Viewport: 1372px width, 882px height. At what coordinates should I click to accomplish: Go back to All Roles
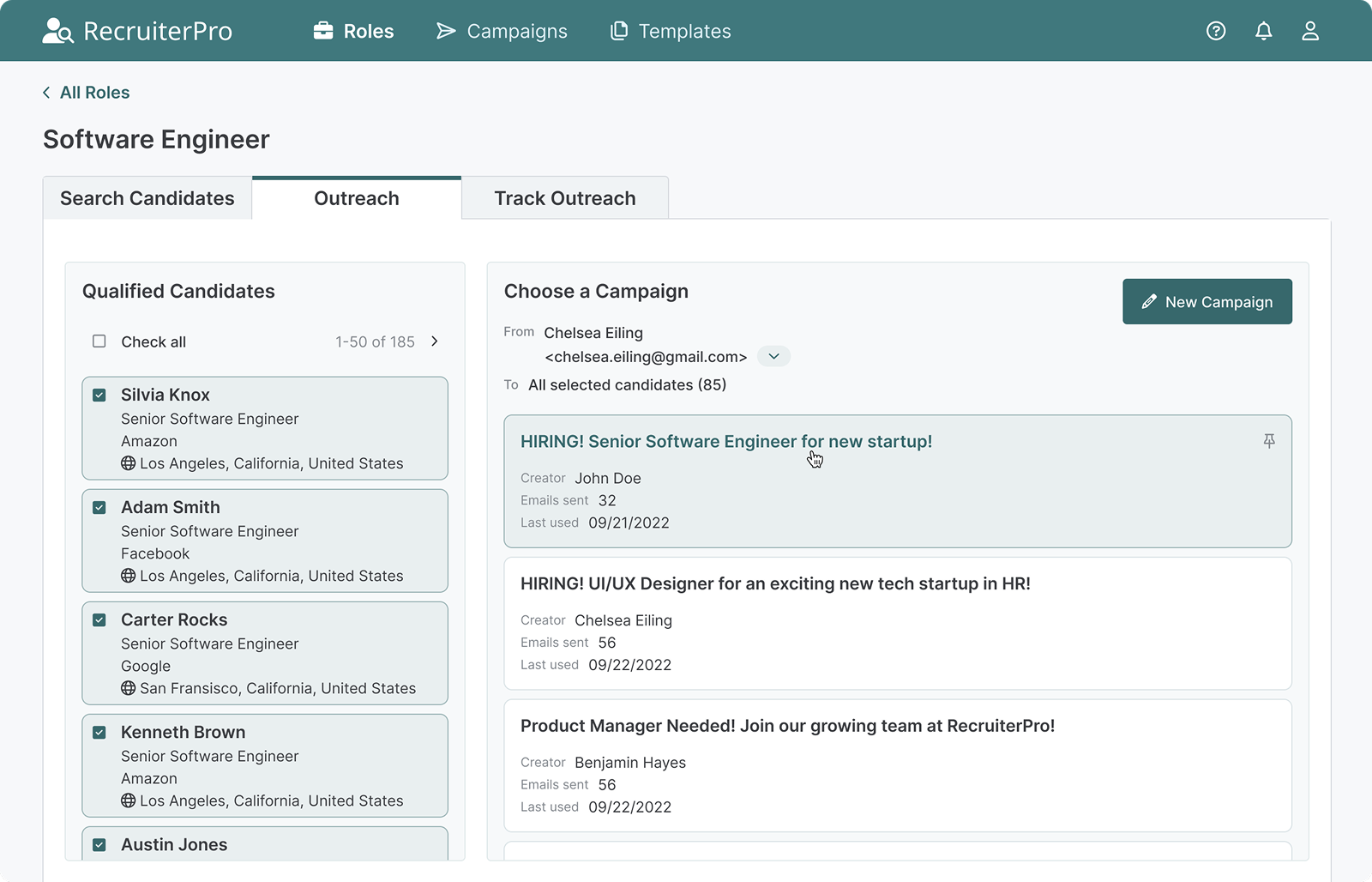coord(87,93)
